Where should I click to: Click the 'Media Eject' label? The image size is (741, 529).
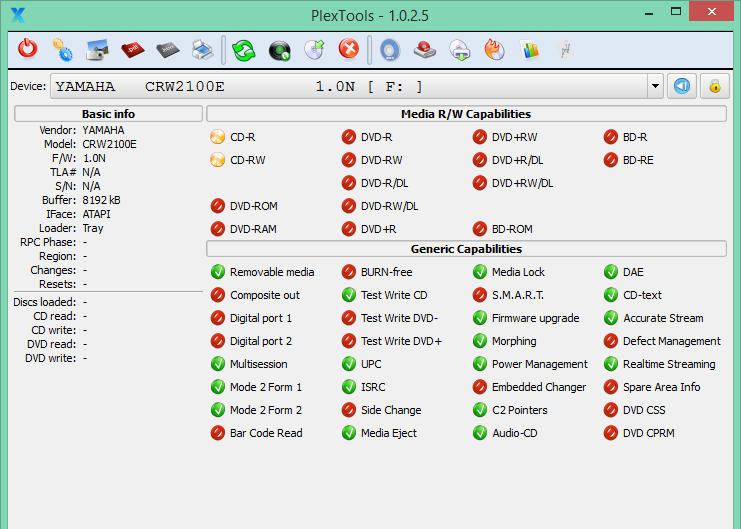(389, 433)
